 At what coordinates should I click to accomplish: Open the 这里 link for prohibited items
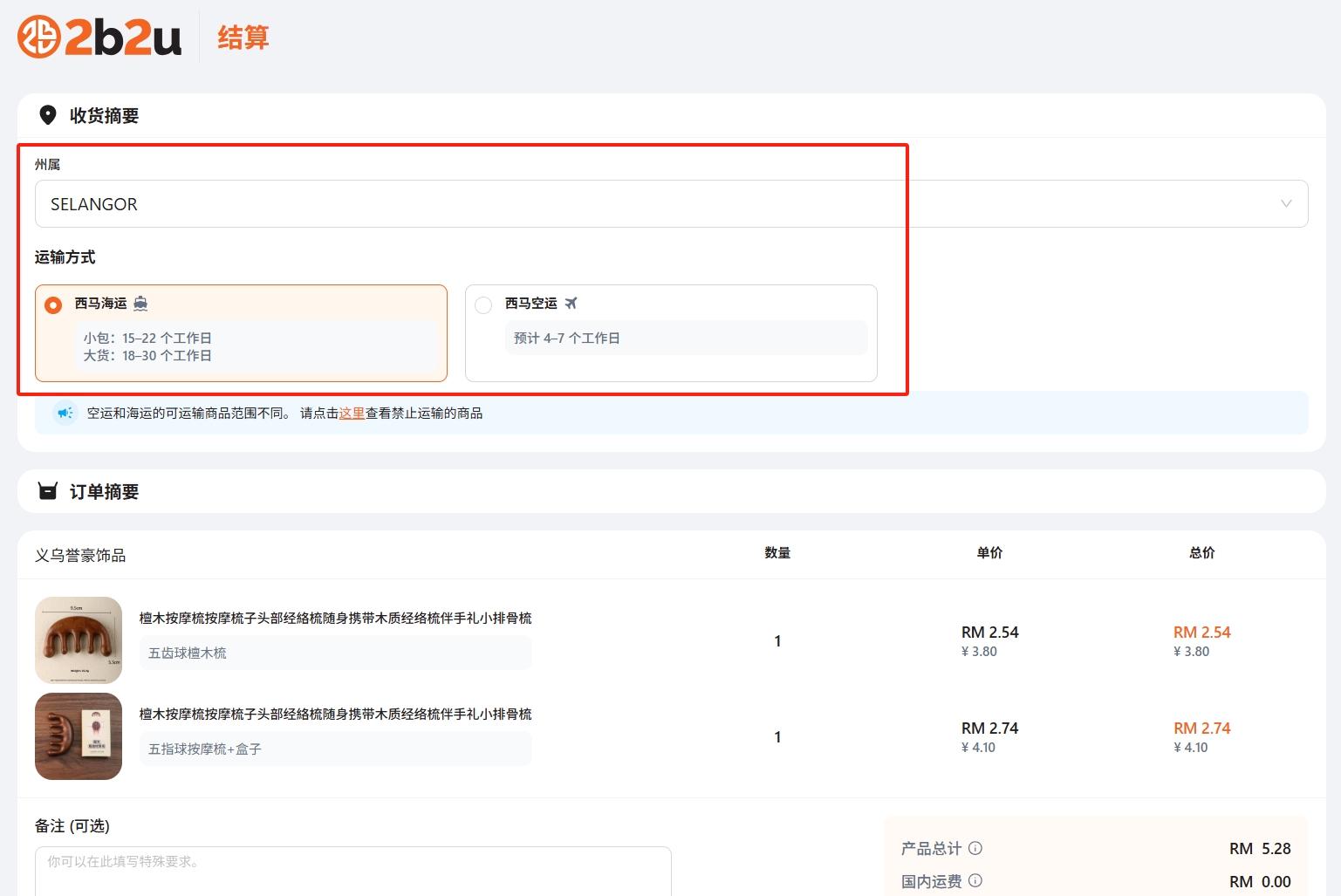click(x=352, y=413)
